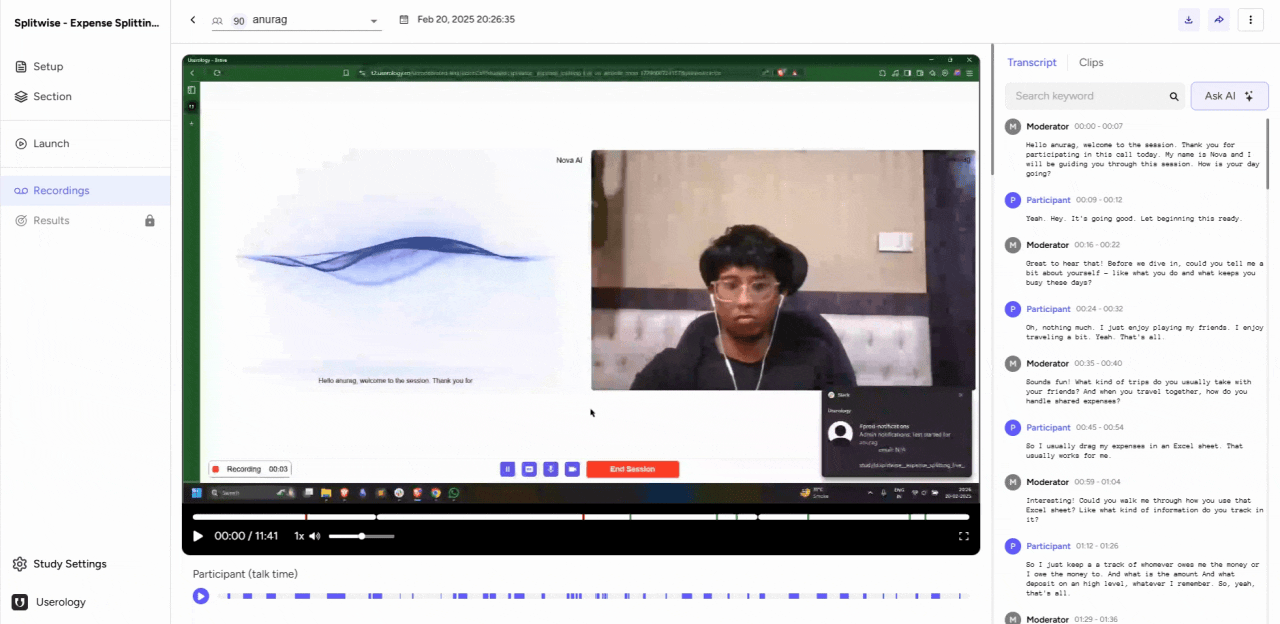
Task: Switch to the Clips tab
Action: pyautogui.click(x=1091, y=62)
